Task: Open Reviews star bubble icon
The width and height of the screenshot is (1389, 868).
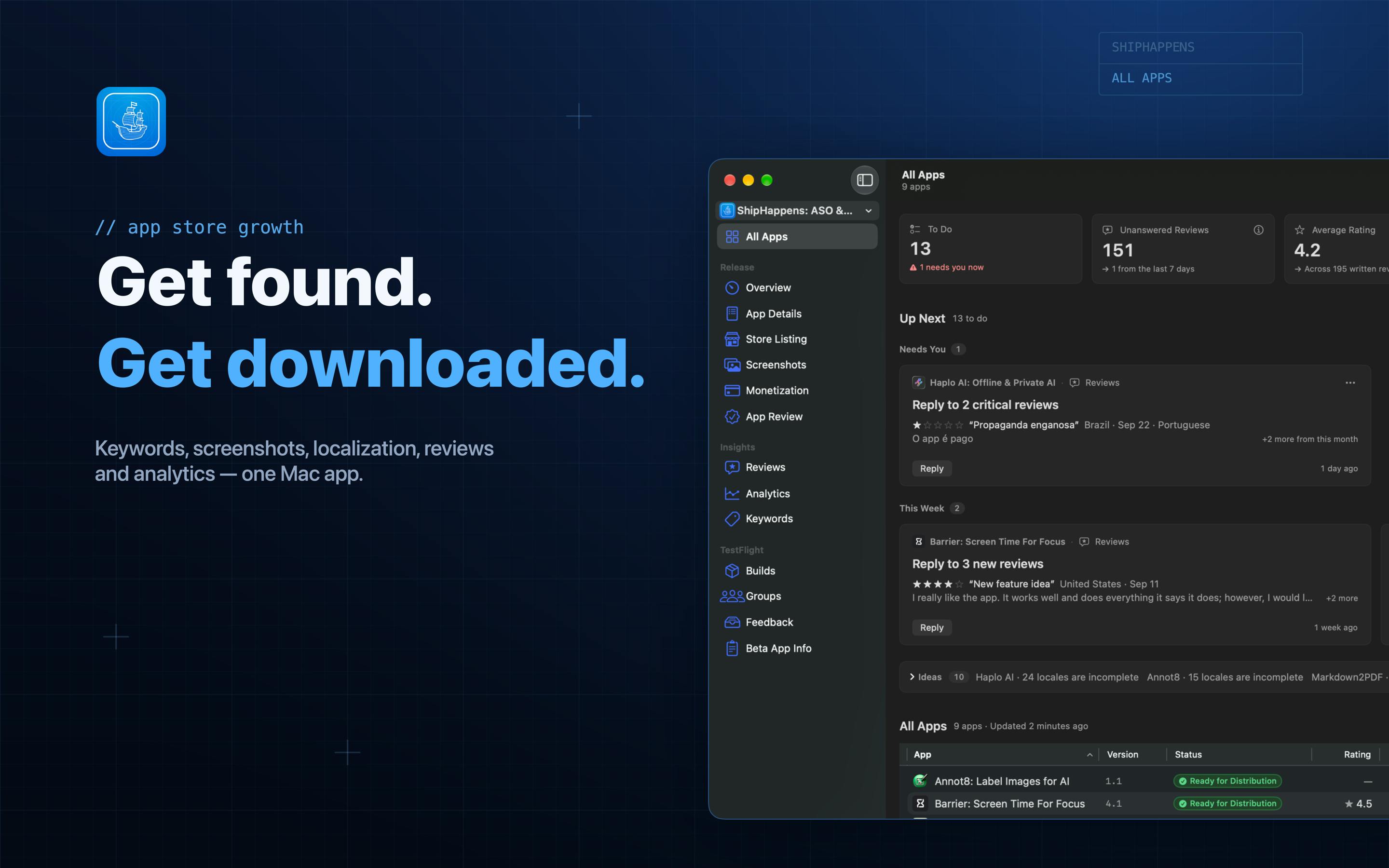Action: (x=732, y=467)
